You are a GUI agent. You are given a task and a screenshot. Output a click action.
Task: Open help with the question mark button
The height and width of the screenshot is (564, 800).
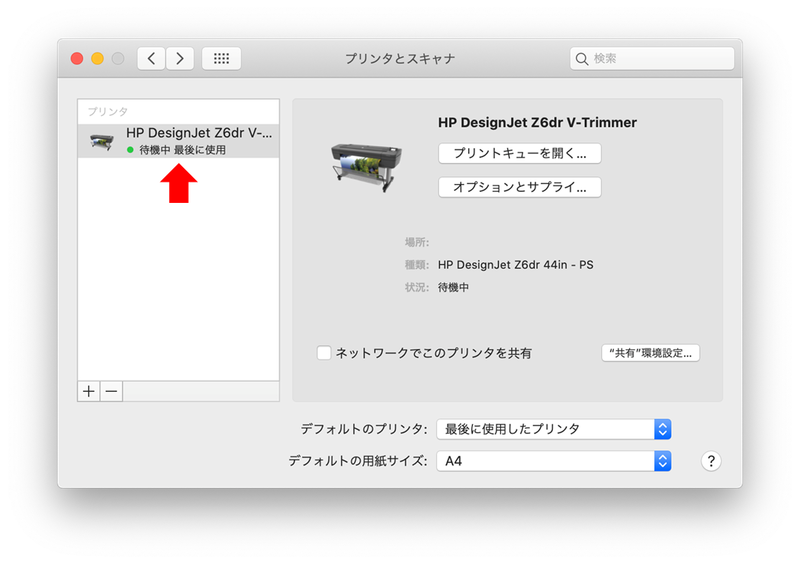pos(711,461)
